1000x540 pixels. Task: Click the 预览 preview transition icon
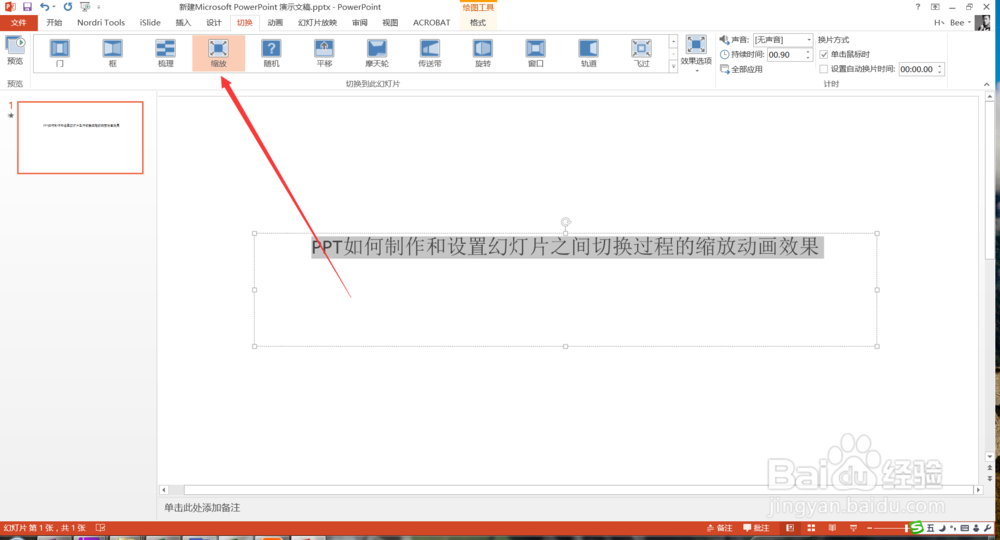pos(15,50)
